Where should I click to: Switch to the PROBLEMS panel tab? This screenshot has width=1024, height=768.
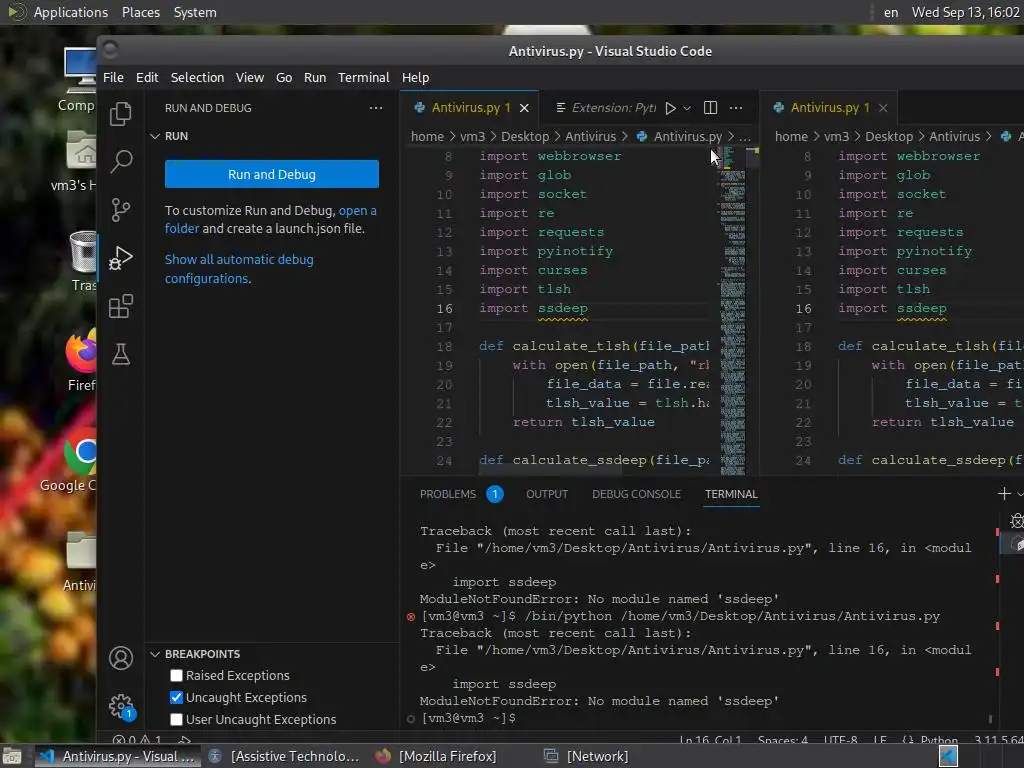[x=448, y=494]
